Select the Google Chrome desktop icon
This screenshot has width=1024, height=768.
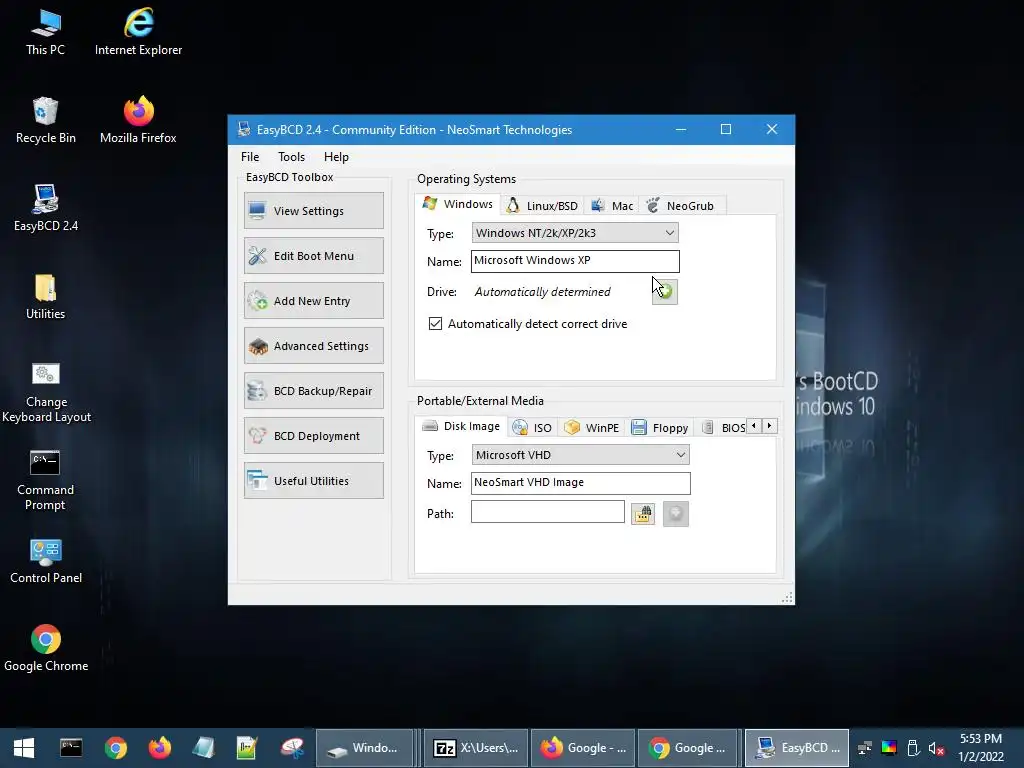pyautogui.click(x=46, y=649)
